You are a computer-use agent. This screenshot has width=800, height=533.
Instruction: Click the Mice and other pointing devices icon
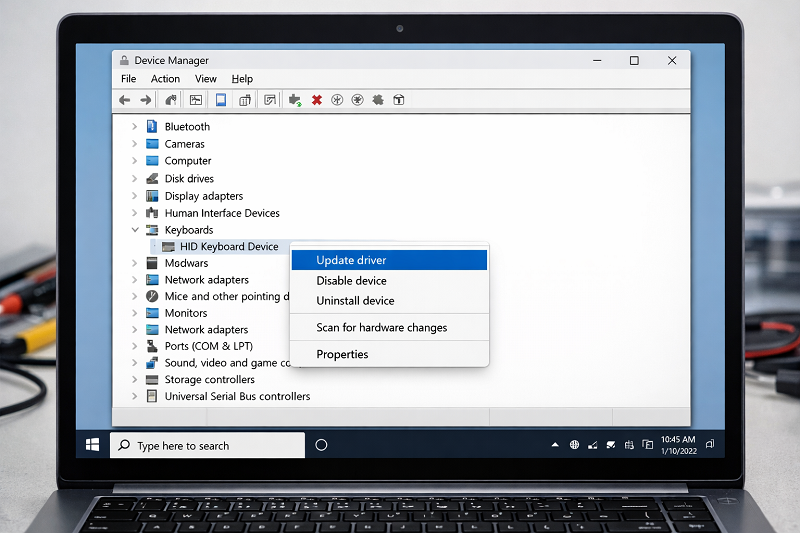click(152, 296)
